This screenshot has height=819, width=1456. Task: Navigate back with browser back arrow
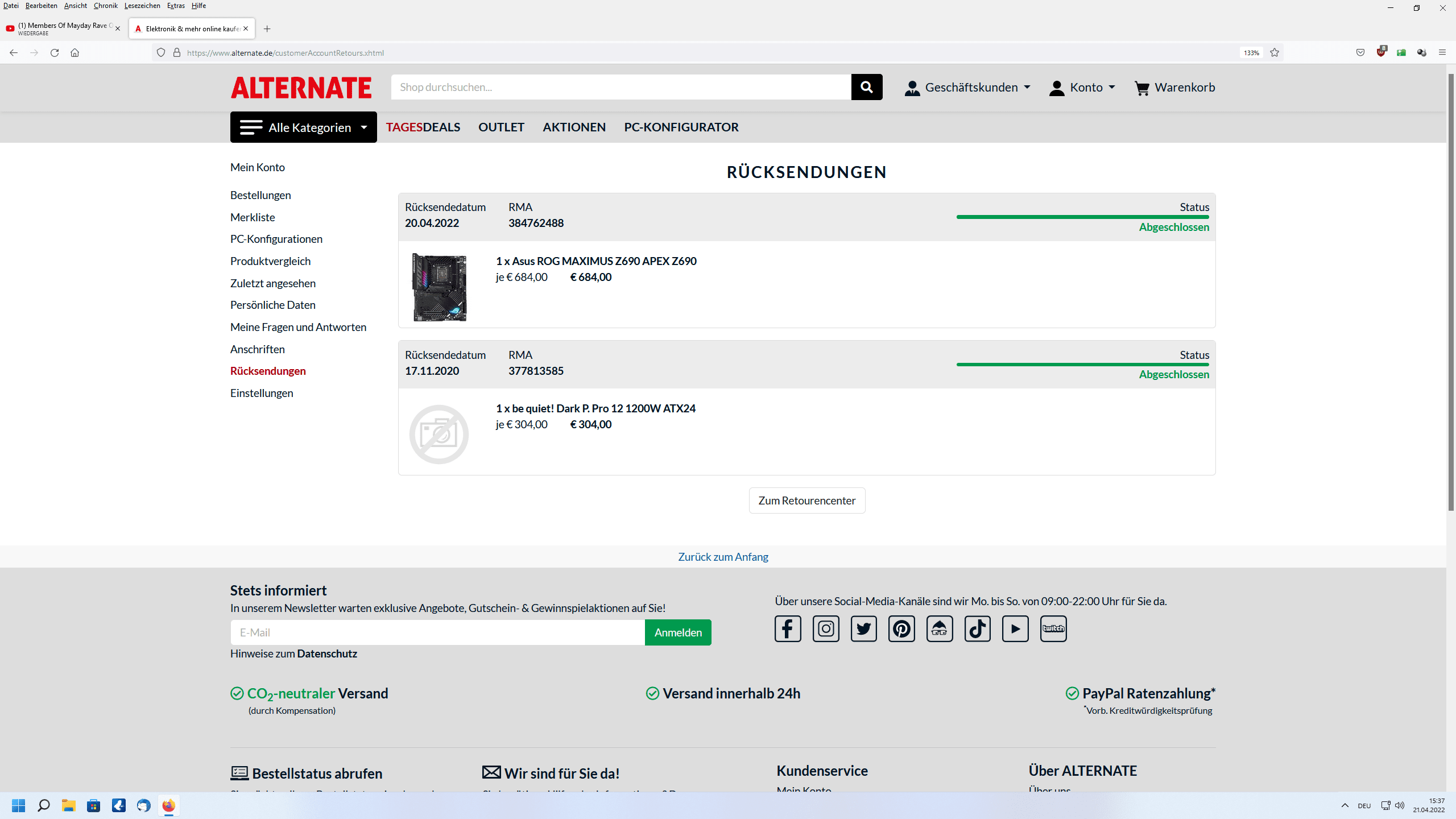14,53
